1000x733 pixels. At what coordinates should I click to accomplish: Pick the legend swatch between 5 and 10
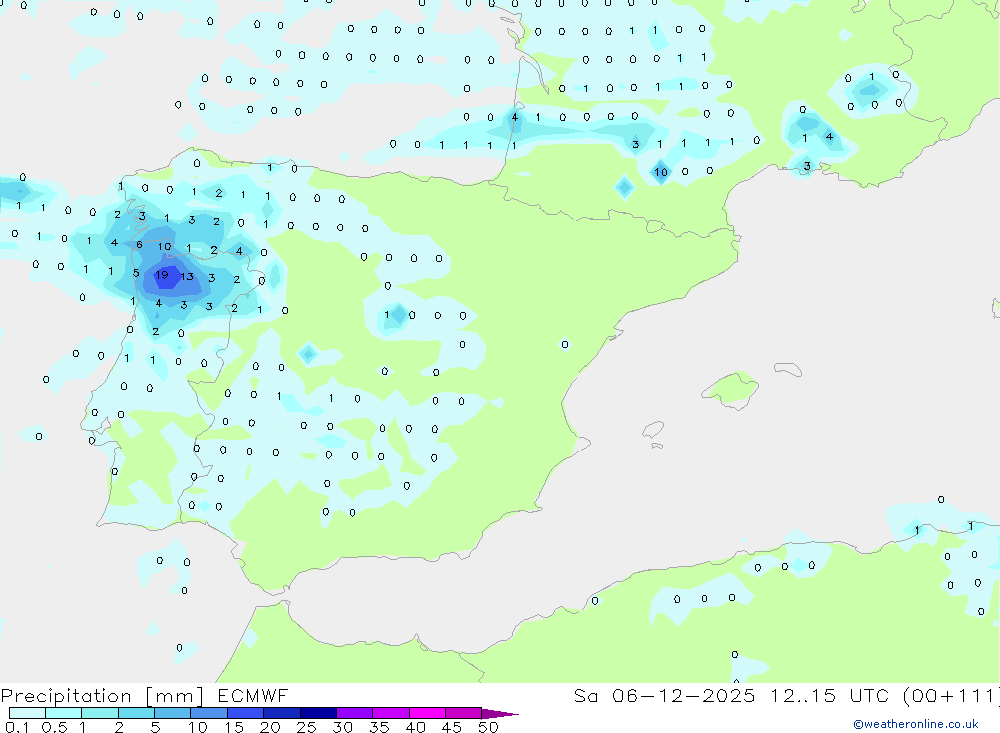(173, 713)
